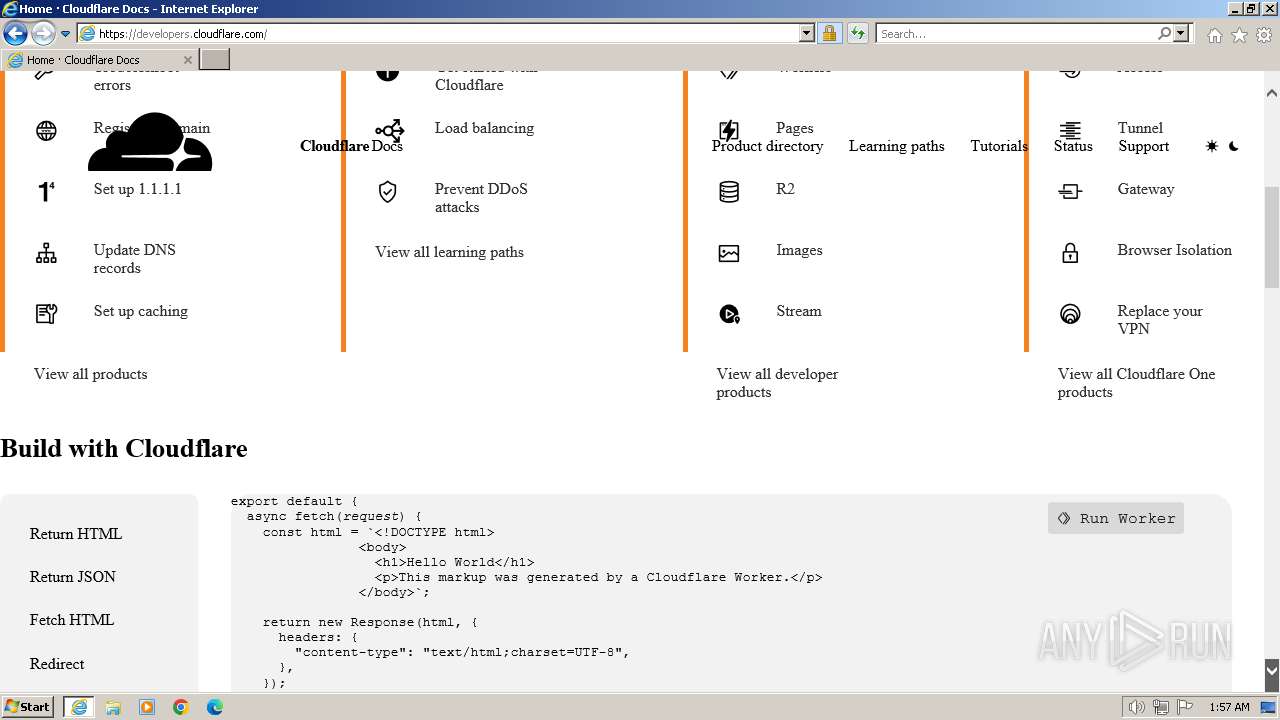Select the Return JSON example
The image size is (1280, 720).
coord(73,577)
